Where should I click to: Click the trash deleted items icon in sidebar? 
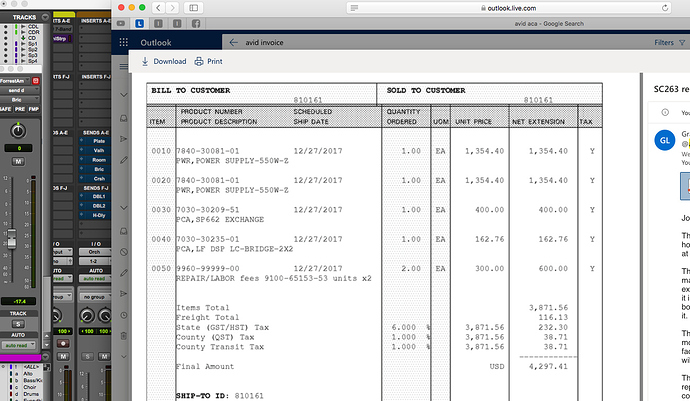[124, 336]
